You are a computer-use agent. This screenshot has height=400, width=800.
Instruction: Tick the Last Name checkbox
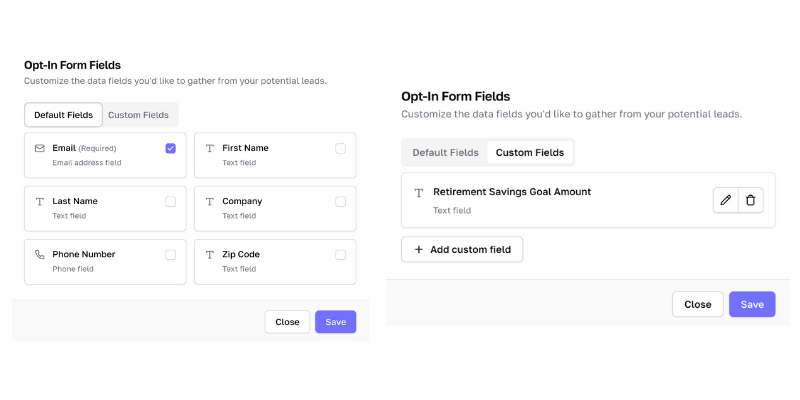coord(170,201)
